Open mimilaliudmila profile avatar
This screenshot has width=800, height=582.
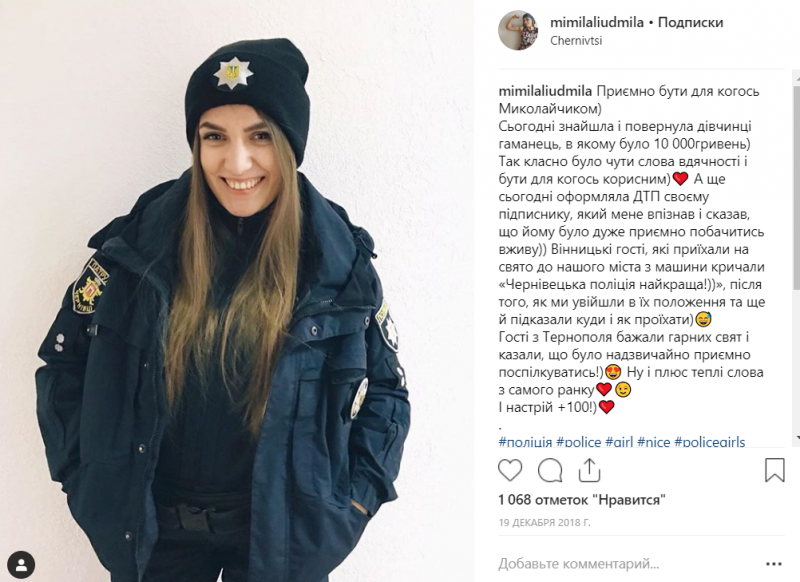518,30
